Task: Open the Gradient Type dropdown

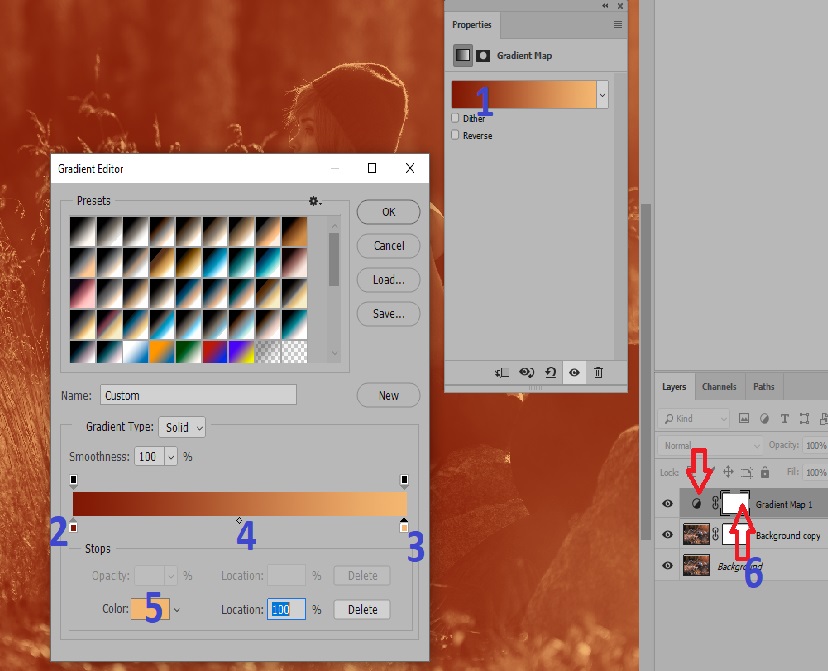Action: (182, 427)
